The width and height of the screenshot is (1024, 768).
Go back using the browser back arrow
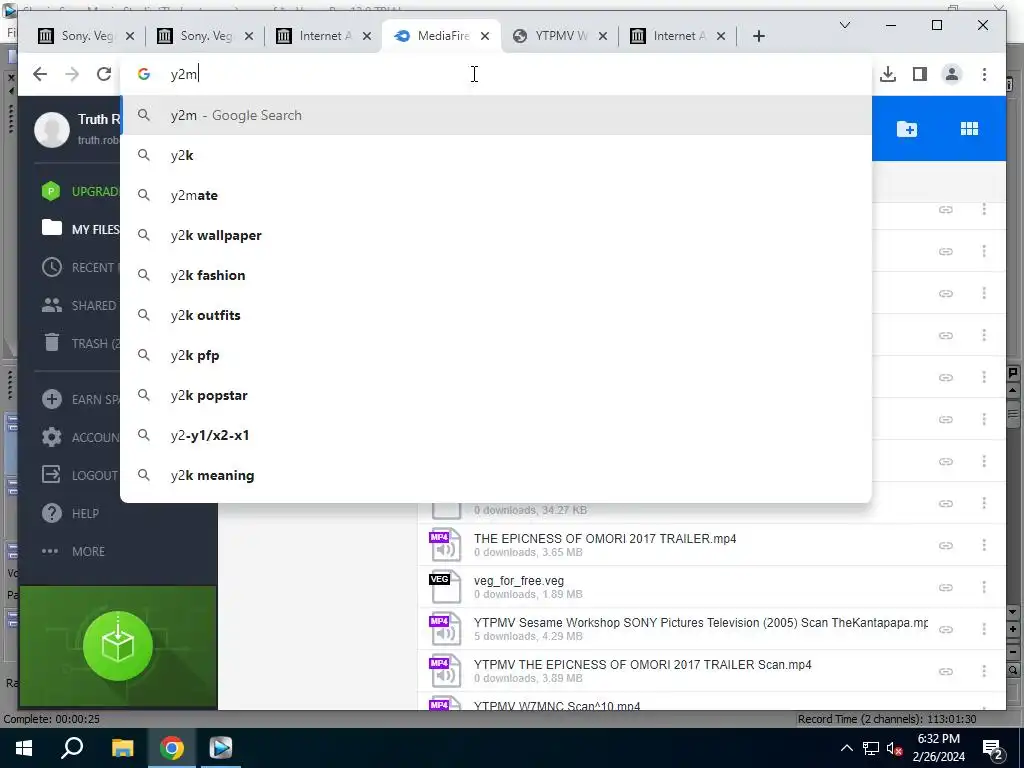click(40, 74)
